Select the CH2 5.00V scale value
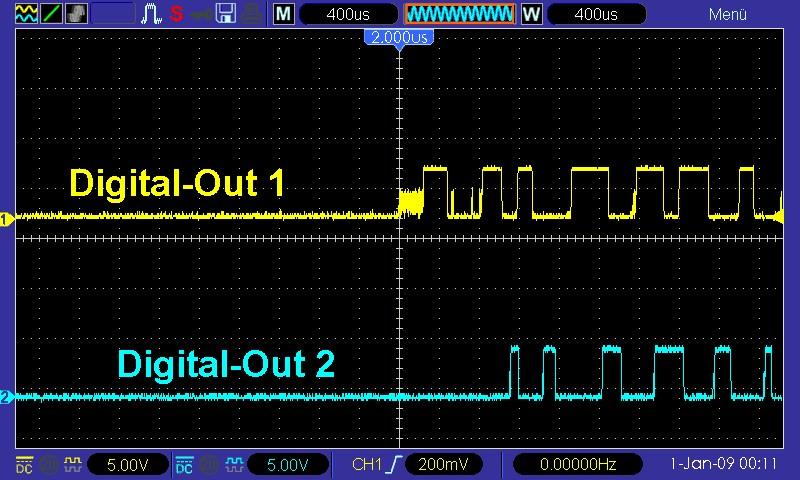This screenshot has height=480, width=800. click(x=288, y=464)
